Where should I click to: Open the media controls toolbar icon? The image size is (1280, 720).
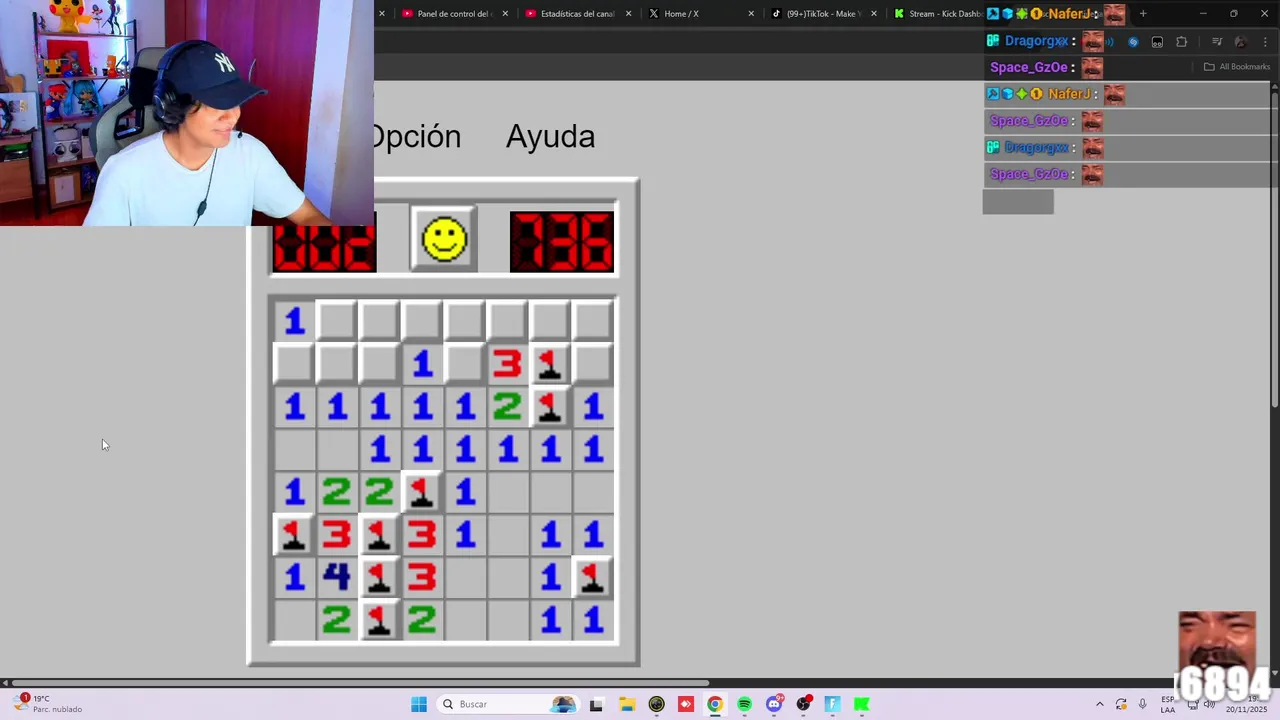tap(1217, 42)
